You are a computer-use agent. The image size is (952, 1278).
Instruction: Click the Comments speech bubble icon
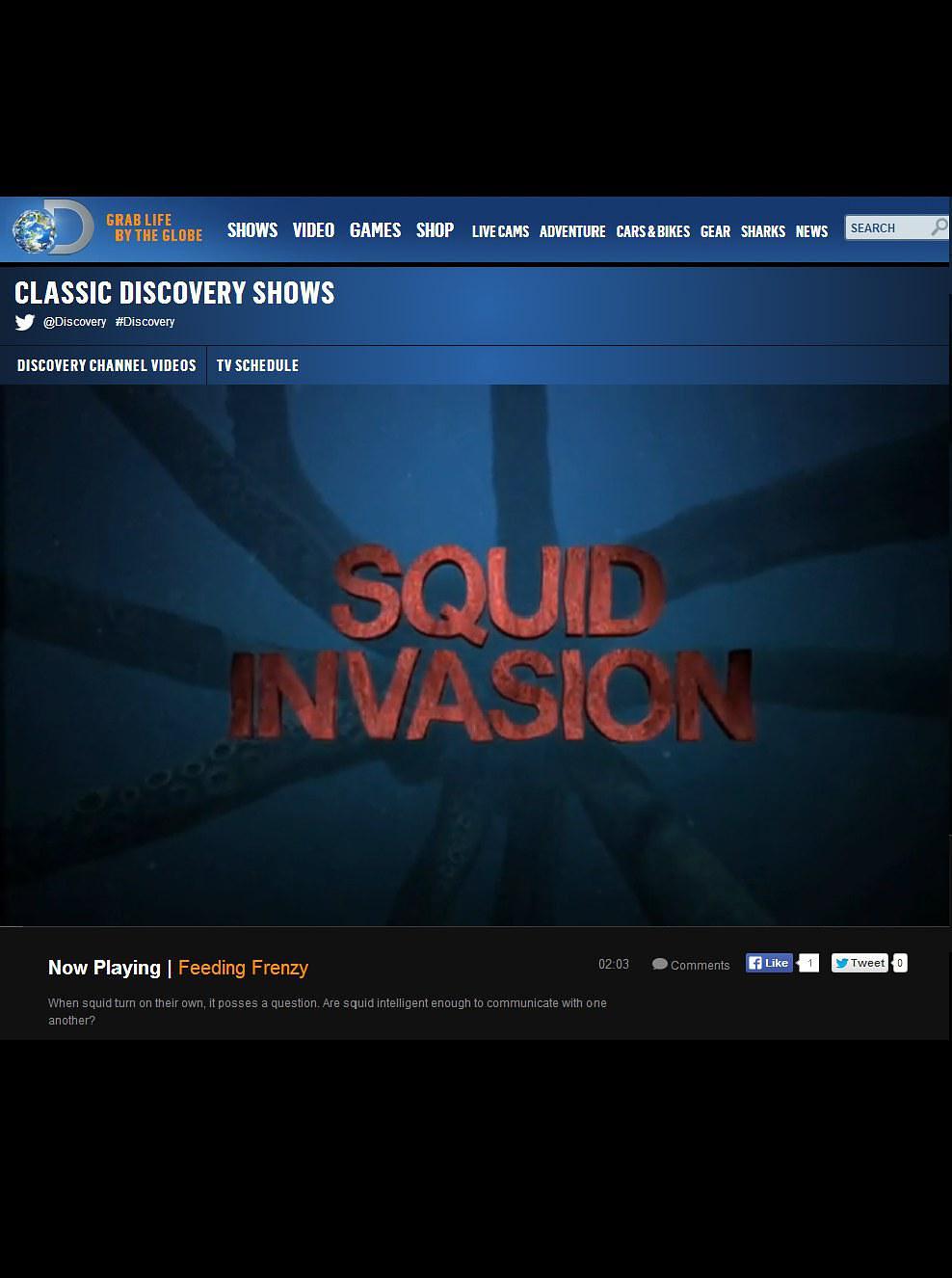[660, 964]
